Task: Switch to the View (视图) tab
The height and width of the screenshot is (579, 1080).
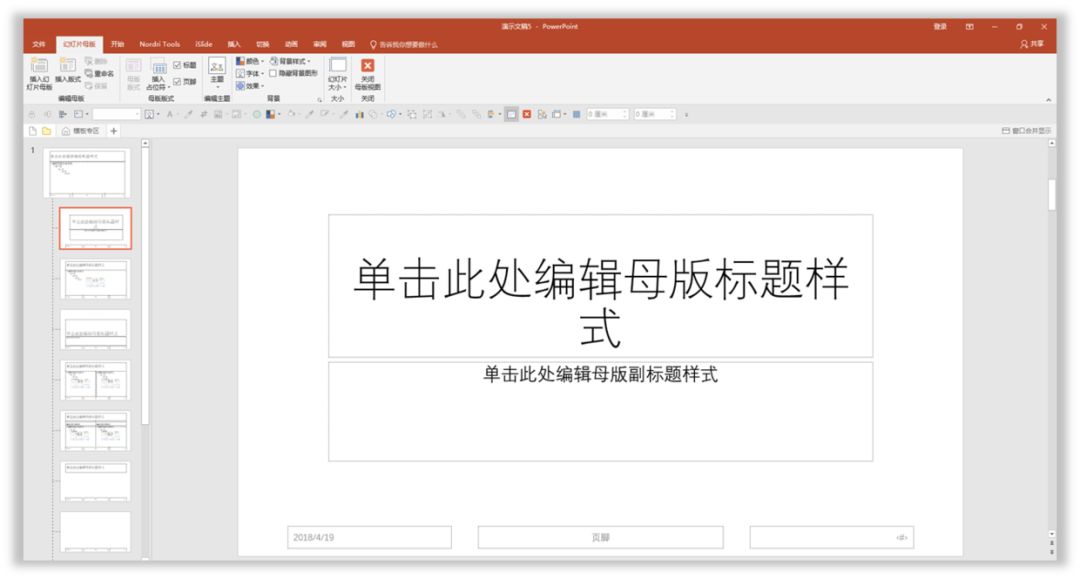Action: 349,44
